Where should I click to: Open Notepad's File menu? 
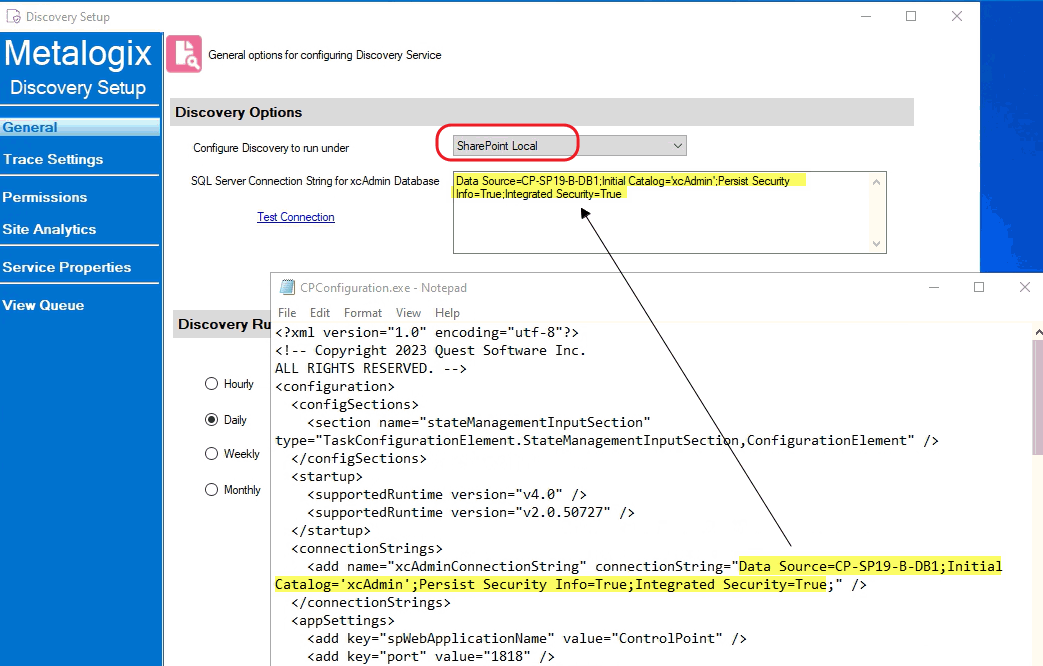pyautogui.click(x=287, y=312)
